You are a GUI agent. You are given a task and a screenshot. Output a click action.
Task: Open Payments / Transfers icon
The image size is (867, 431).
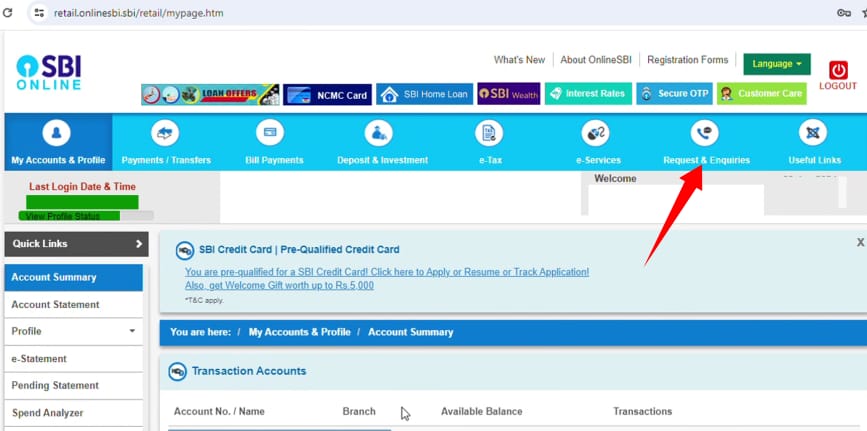(x=165, y=133)
